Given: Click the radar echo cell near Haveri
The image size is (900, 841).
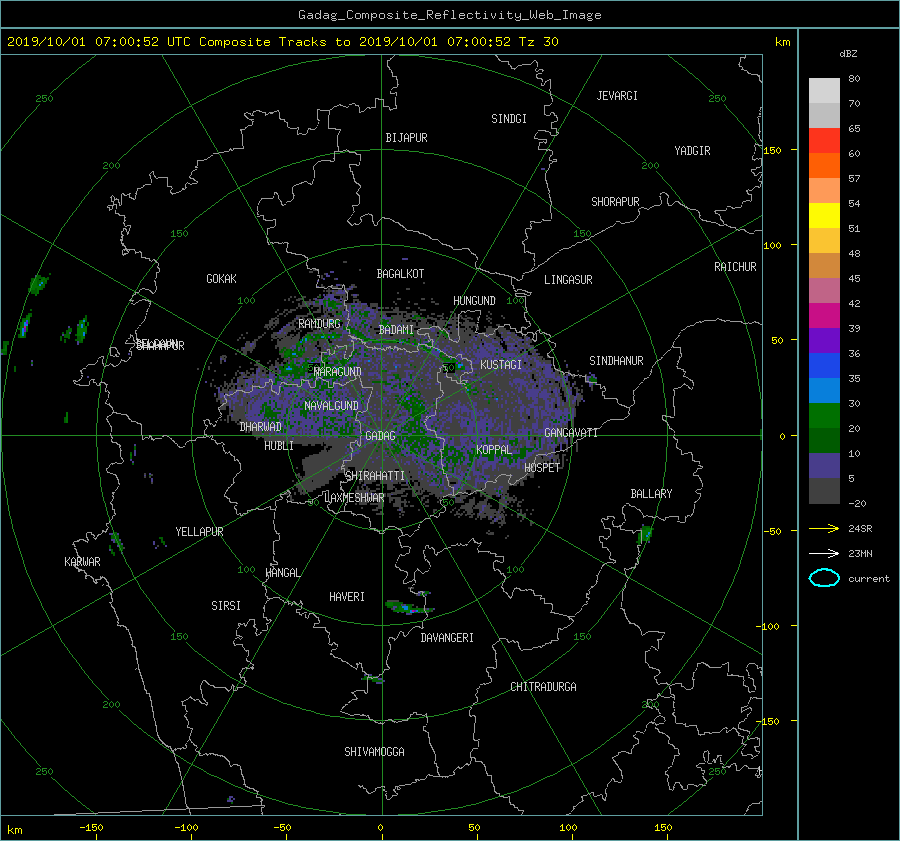Looking at the screenshot, I should [409, 607].
